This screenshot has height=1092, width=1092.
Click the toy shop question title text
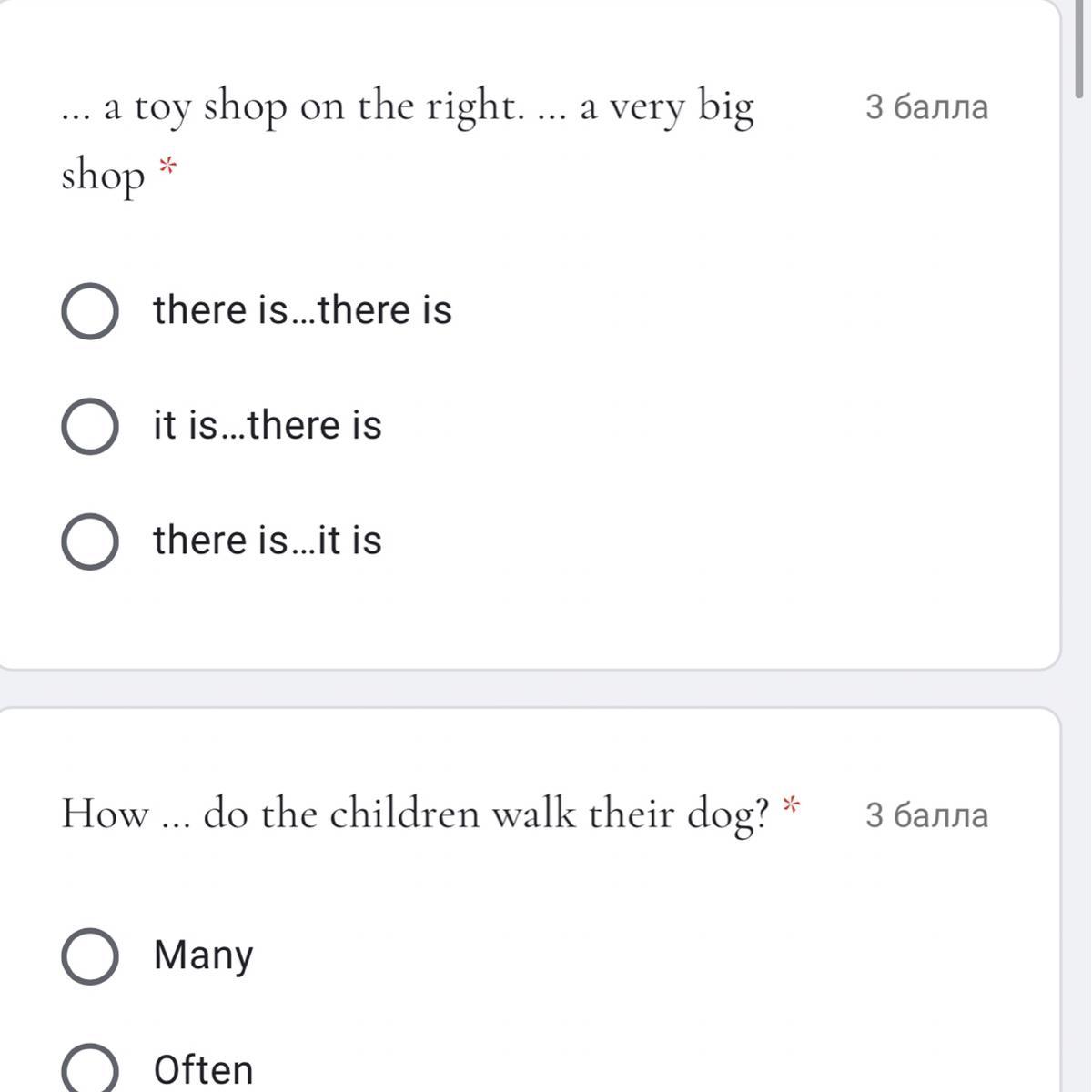click(408, 107)
